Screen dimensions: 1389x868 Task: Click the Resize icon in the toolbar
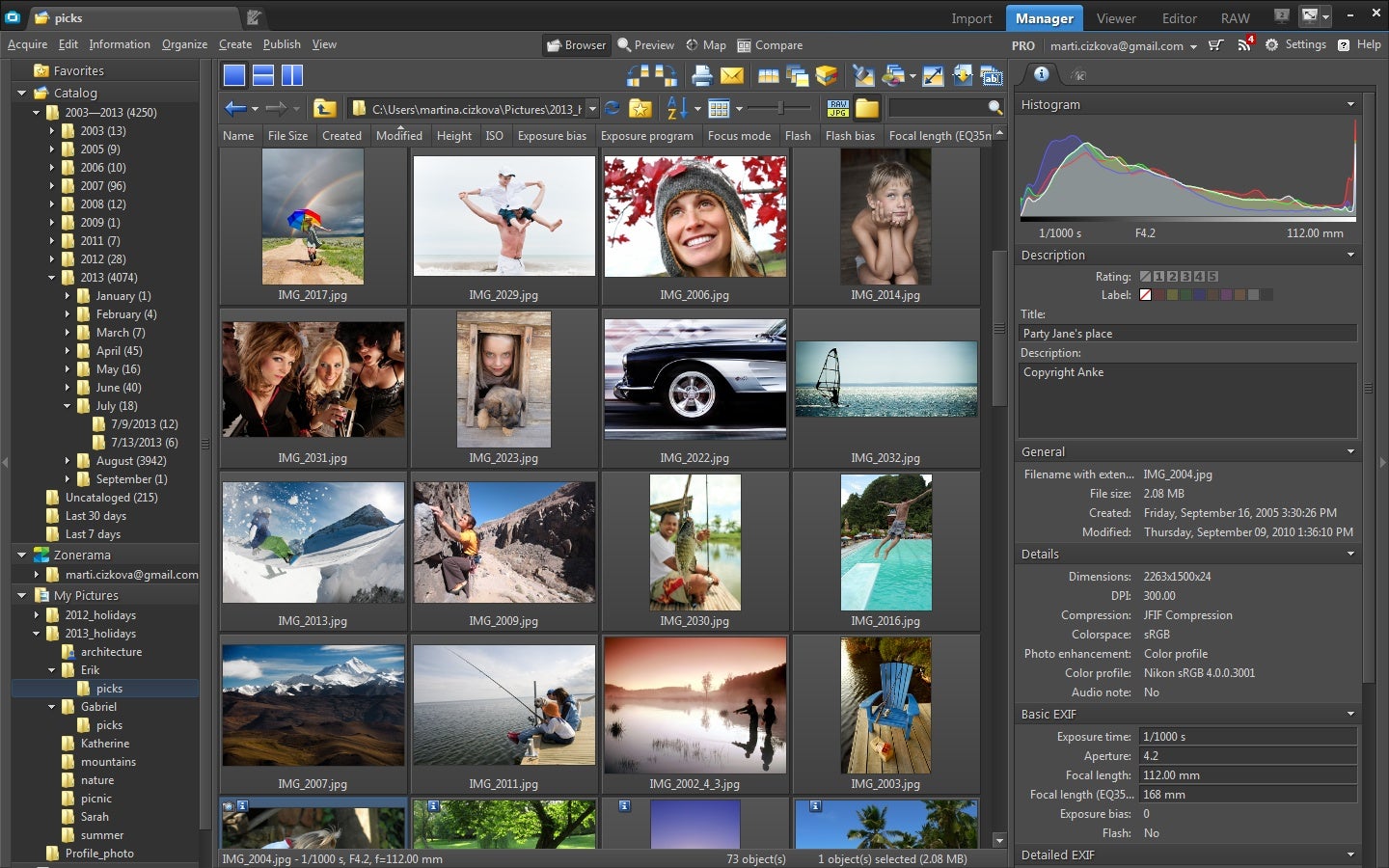pyautogui.click(x=933, y=75)
